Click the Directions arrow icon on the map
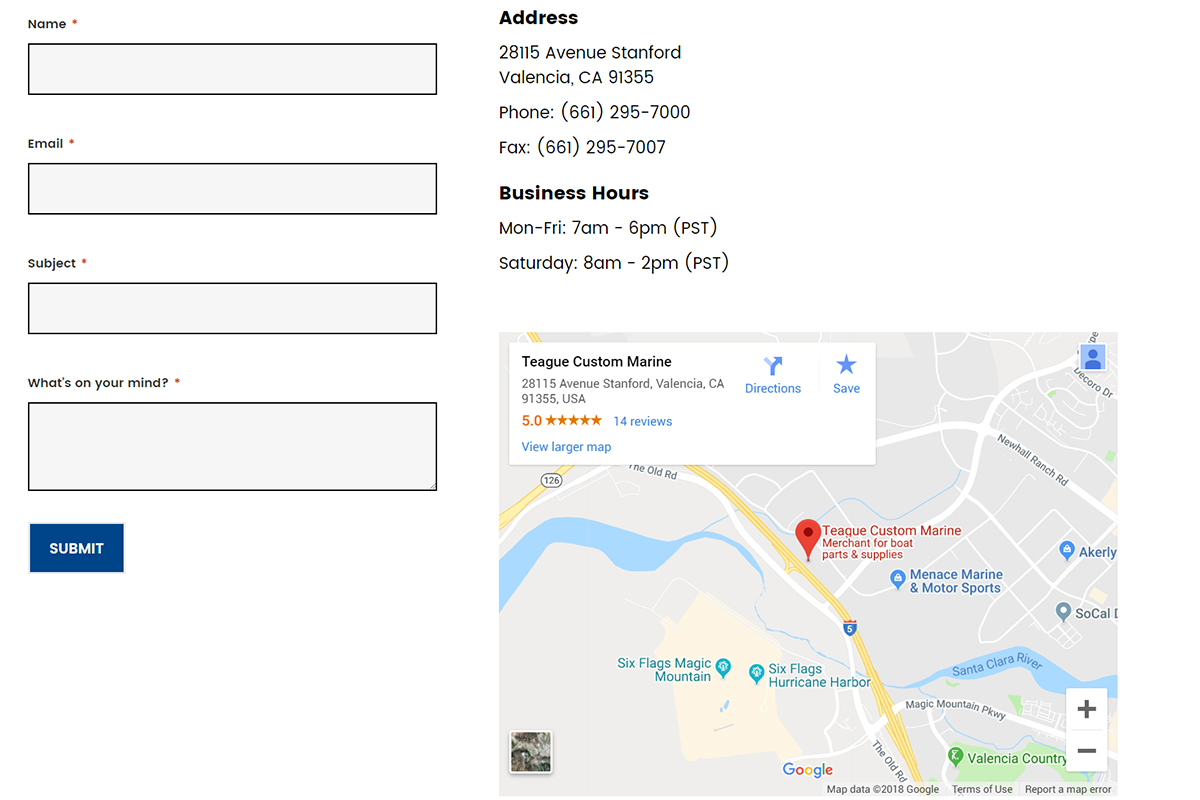 pyautogui.click(x=773, y=366)
